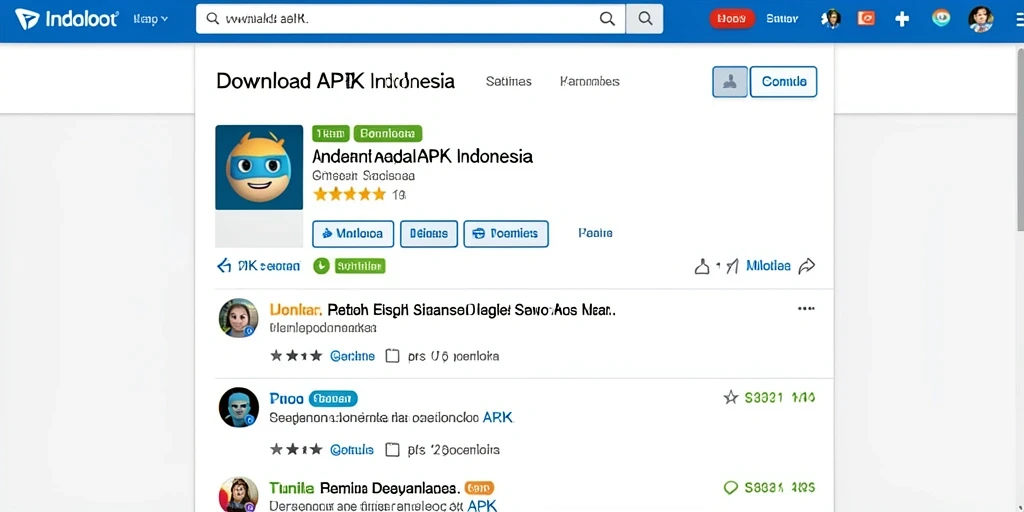Click the masked mascot app thumbnail
The width and height of the screenshot is (1024, 512).
pos(259,167)
